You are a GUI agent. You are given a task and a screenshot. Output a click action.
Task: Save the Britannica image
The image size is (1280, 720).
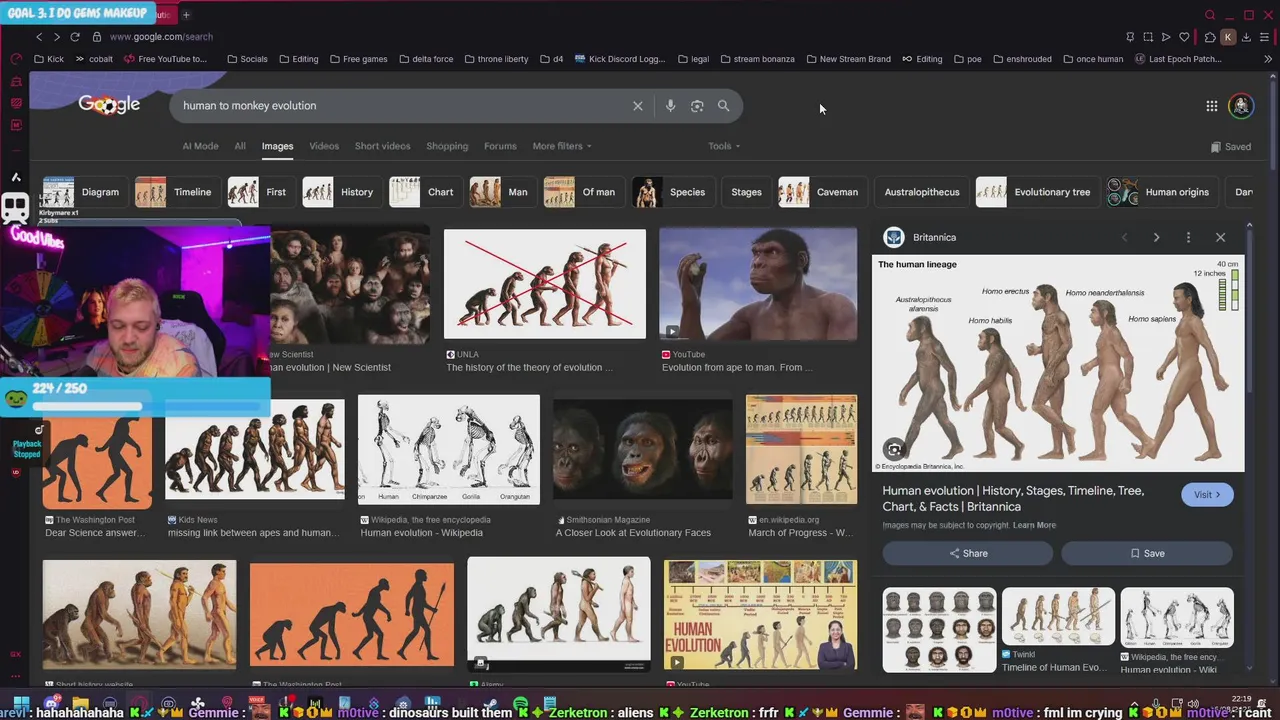pyautogui.click(x=1147, y=553)
